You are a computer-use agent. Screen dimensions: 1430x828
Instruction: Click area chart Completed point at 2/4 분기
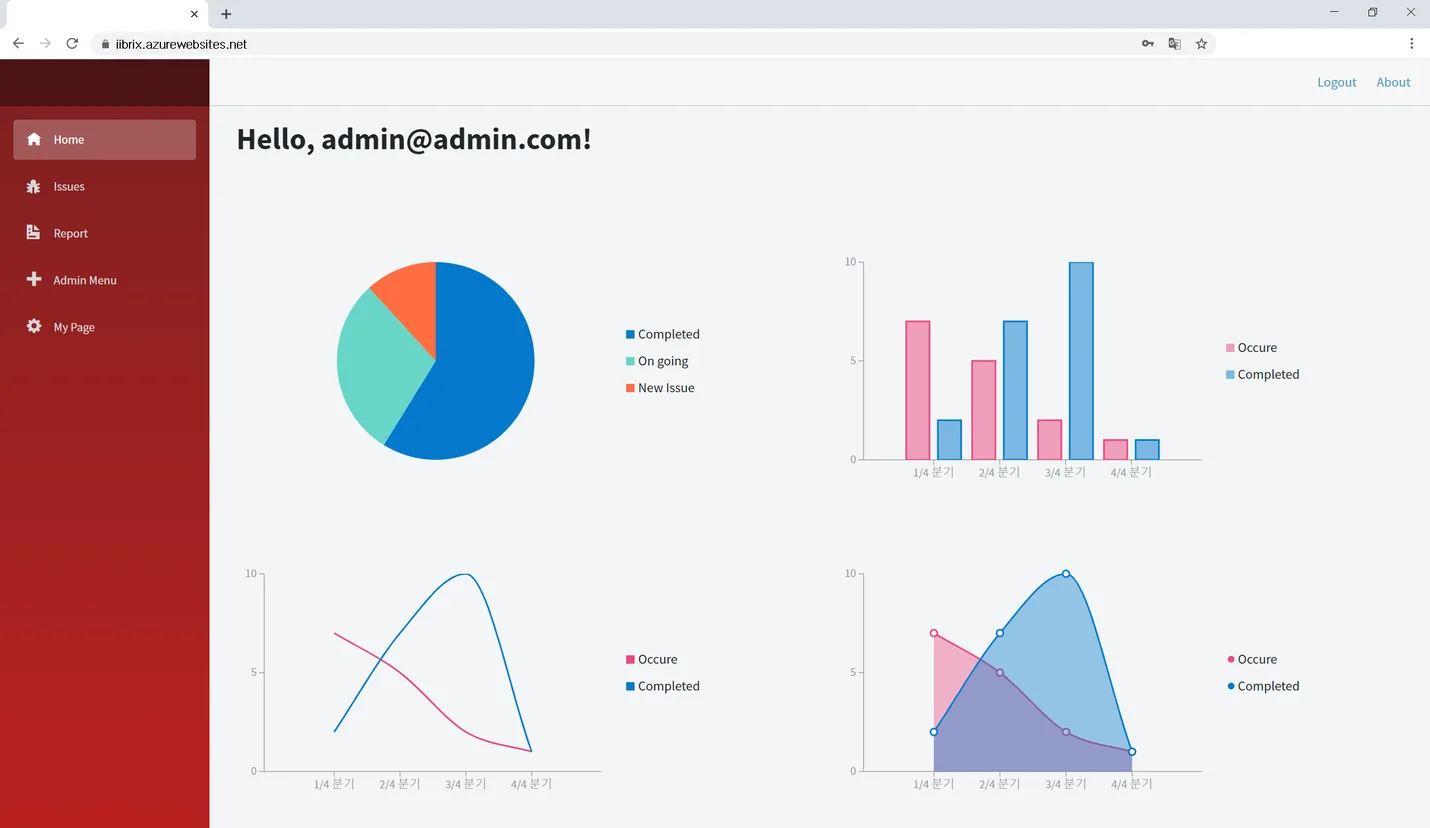[x=1000, y=633]
